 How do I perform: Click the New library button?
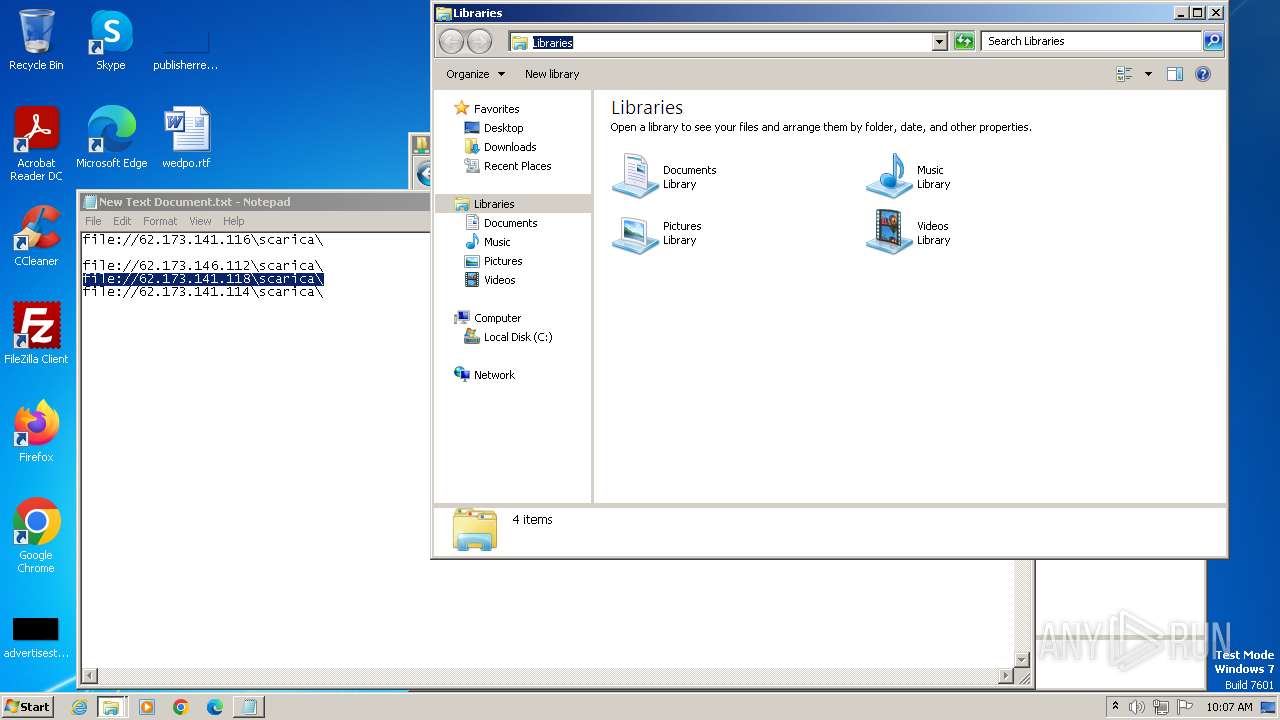pyautogui.click(x=552, y=74)
